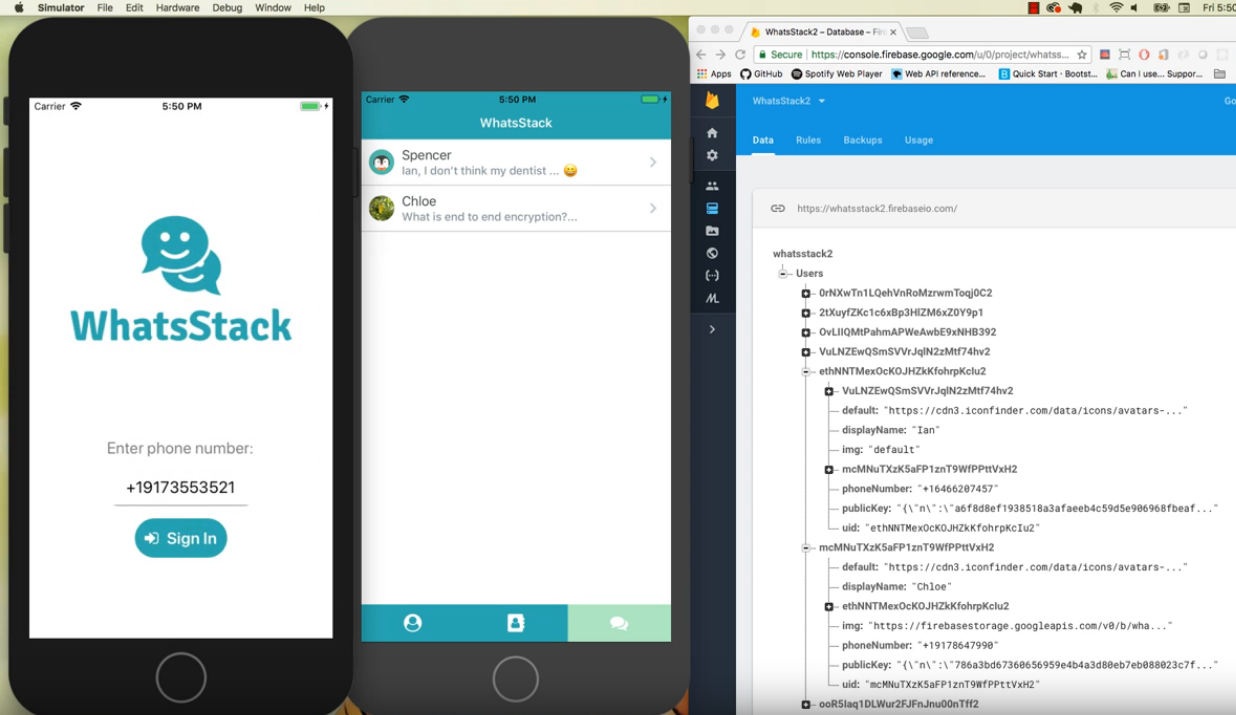Screen dimensions: 1236x715
Task: Switch to the Backups tab
Action: pos(862,140)
